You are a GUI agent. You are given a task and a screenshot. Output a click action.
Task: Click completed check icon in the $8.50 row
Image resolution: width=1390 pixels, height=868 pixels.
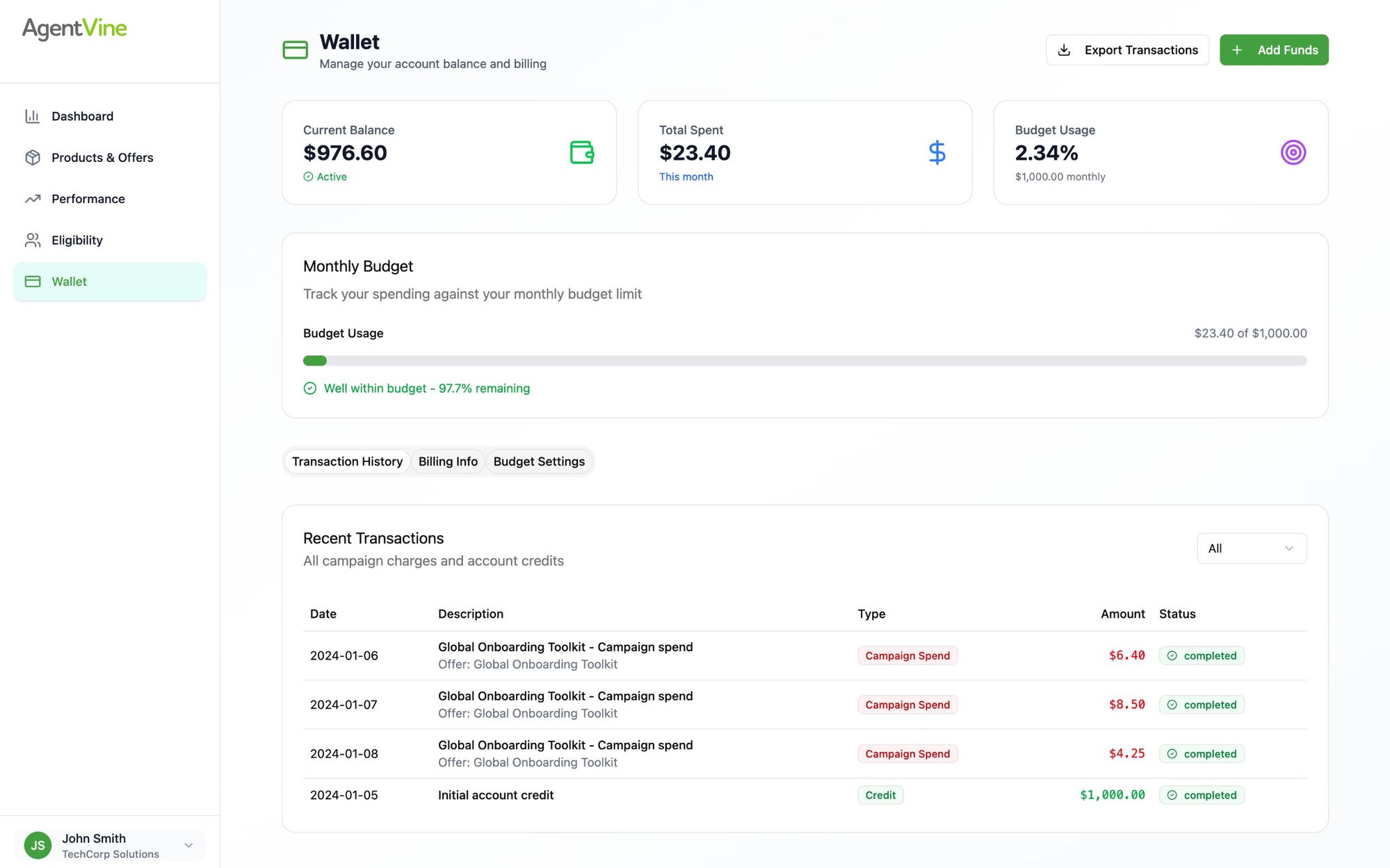tap(1172, 705)
